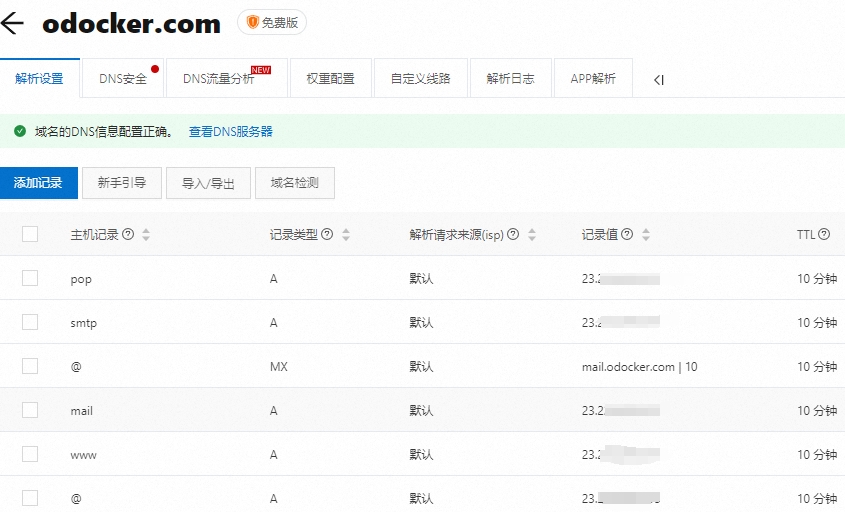Open the 解析日志 tab

pyautogui.click(x=510, y=79)
